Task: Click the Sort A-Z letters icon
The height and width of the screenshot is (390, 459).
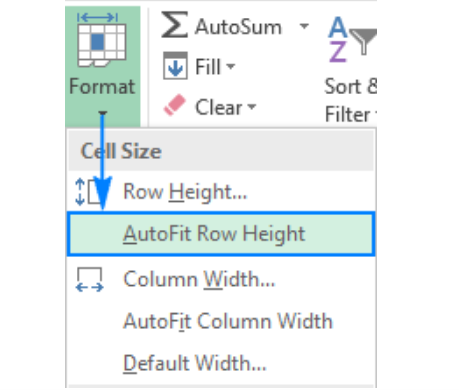Action: click(x=338, y=40)
